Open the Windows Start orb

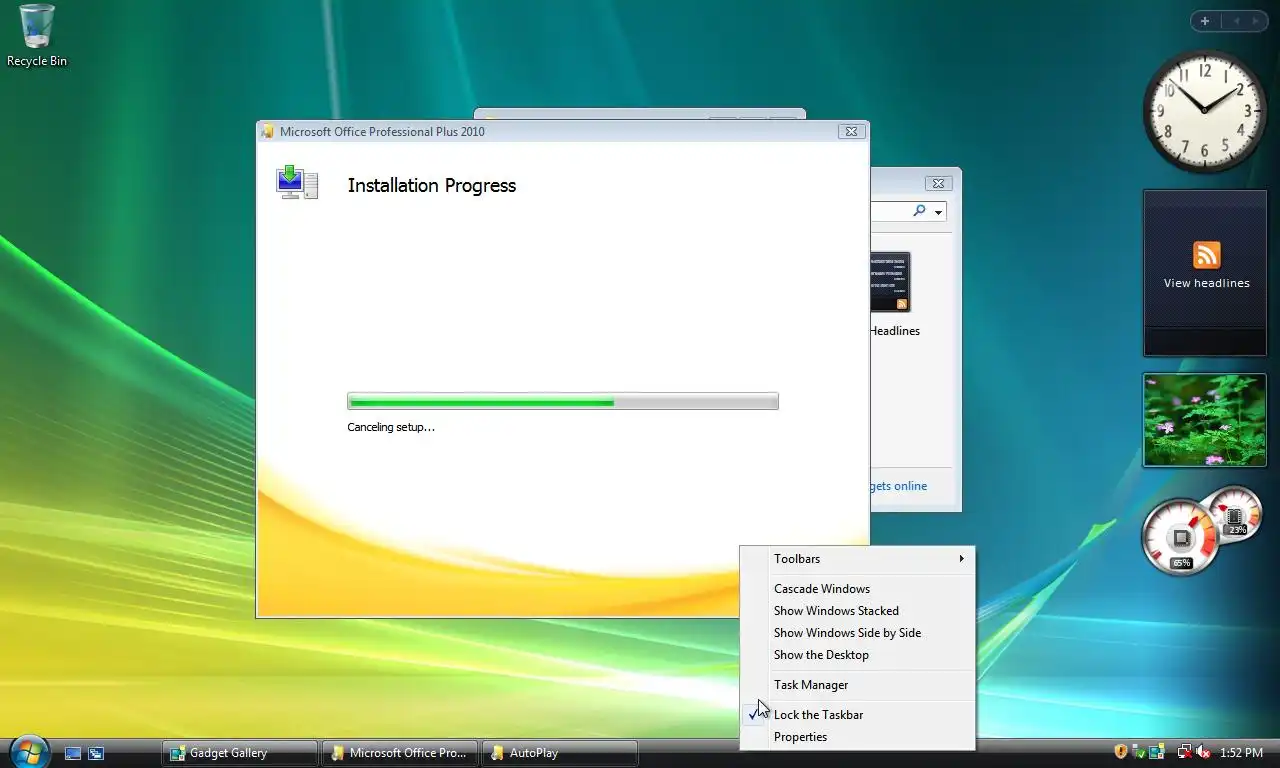pos(28,752)
